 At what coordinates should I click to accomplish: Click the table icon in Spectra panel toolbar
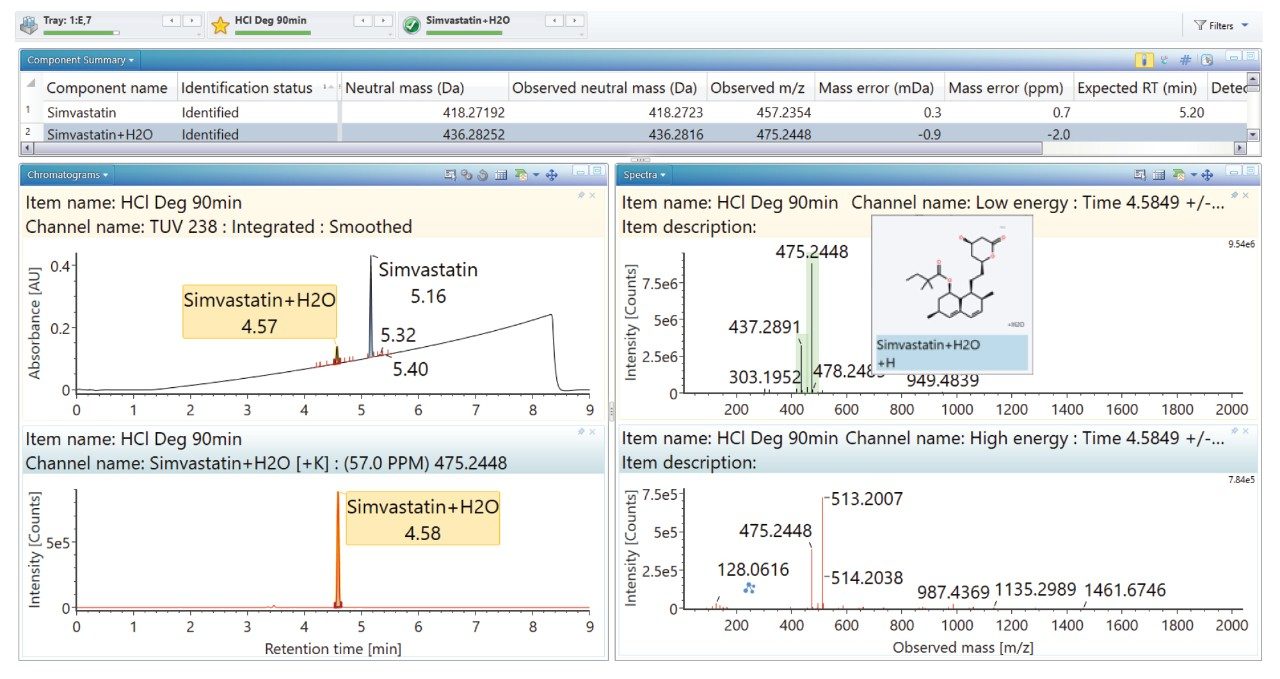[1159, 175]
